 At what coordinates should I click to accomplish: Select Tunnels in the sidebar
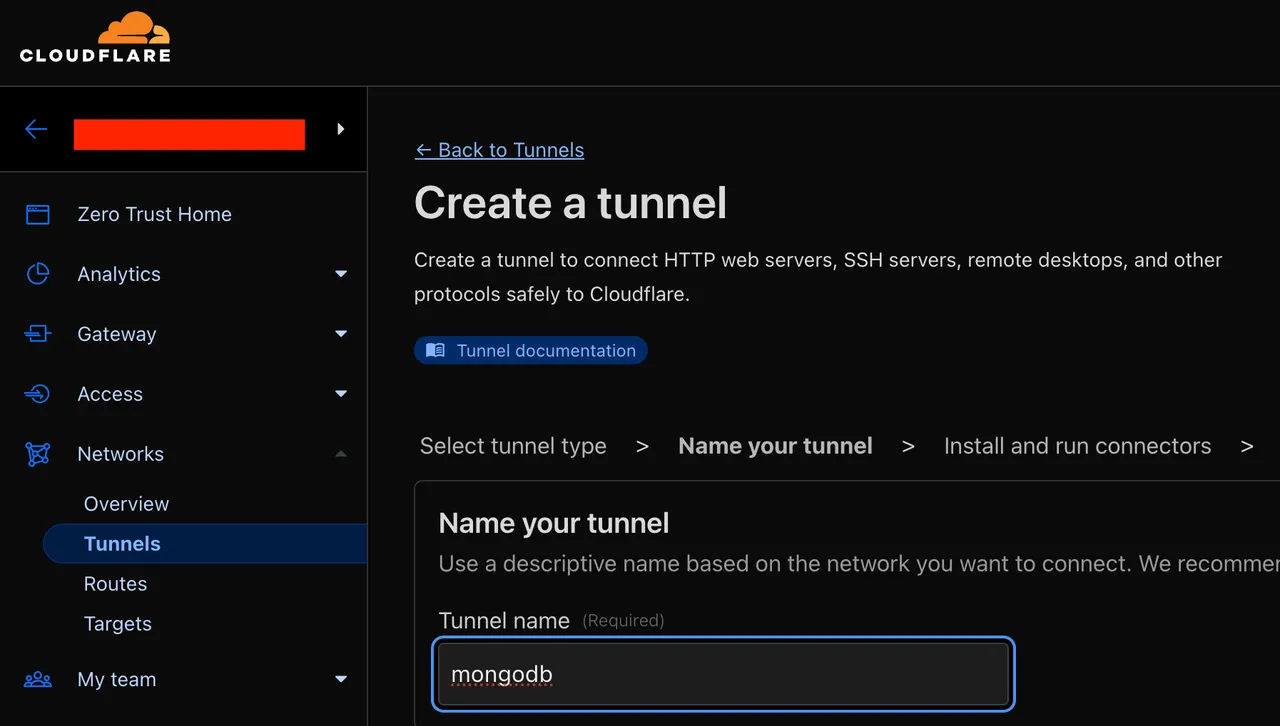pyautogui.click(x=205, y=544)
